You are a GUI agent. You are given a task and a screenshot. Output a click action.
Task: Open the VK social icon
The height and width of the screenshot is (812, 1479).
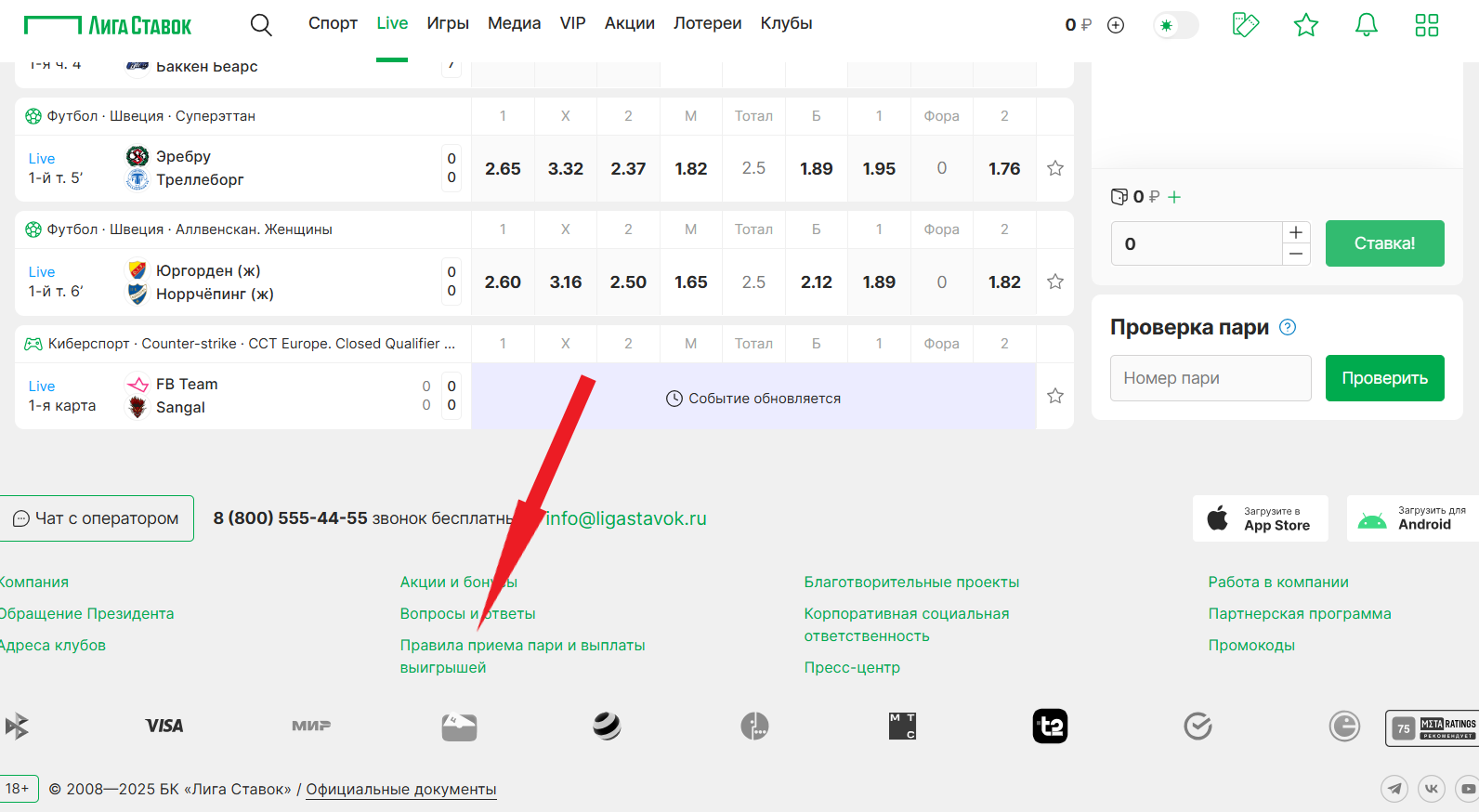(1432, 789)
